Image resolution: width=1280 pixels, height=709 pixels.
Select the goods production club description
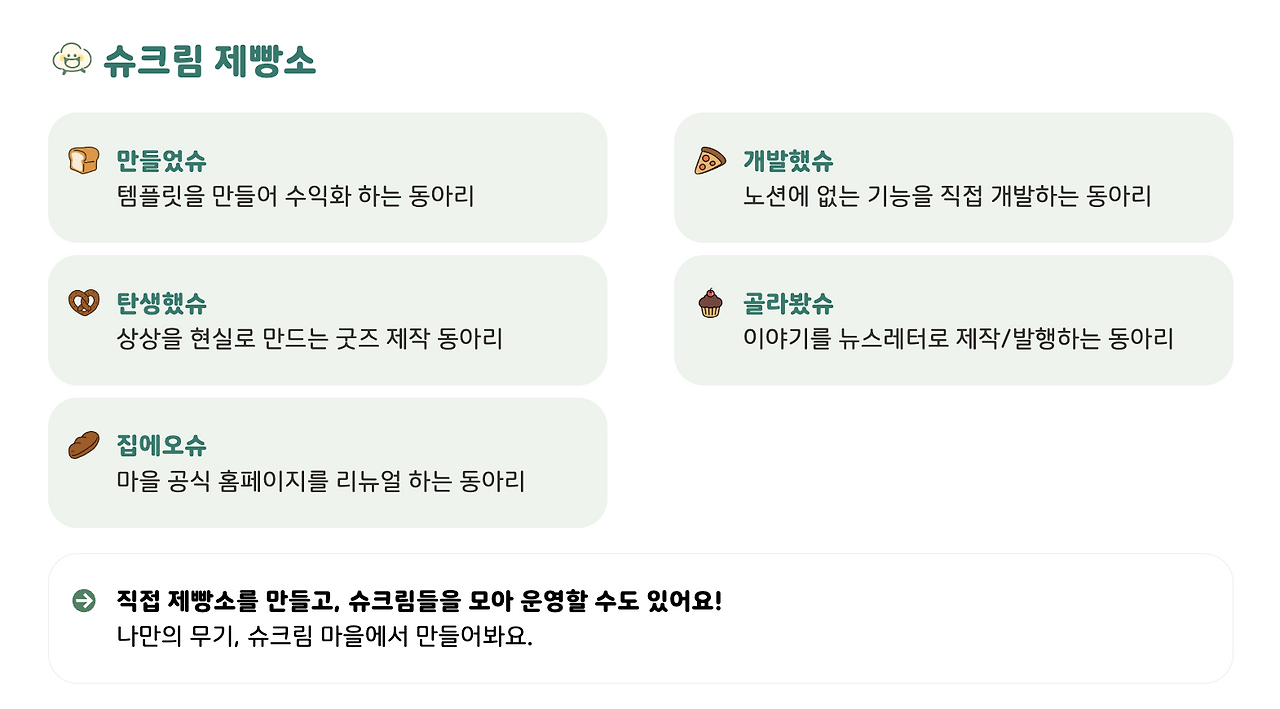point(309,339)
